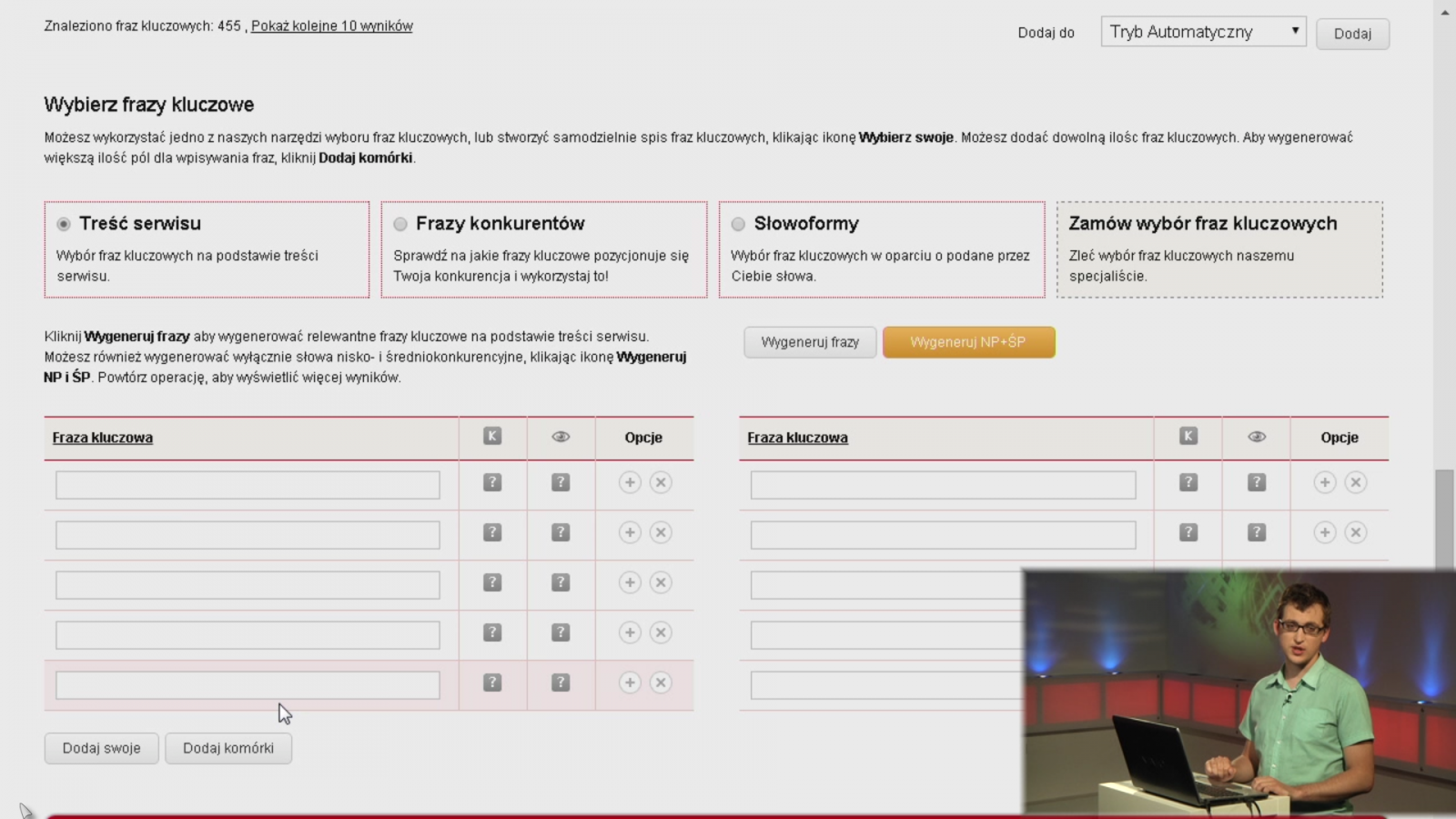The width and height of the screenshot is (1456, 819).
Task: Click the Wygeneruj frazy button
Action: click(810, 342)
